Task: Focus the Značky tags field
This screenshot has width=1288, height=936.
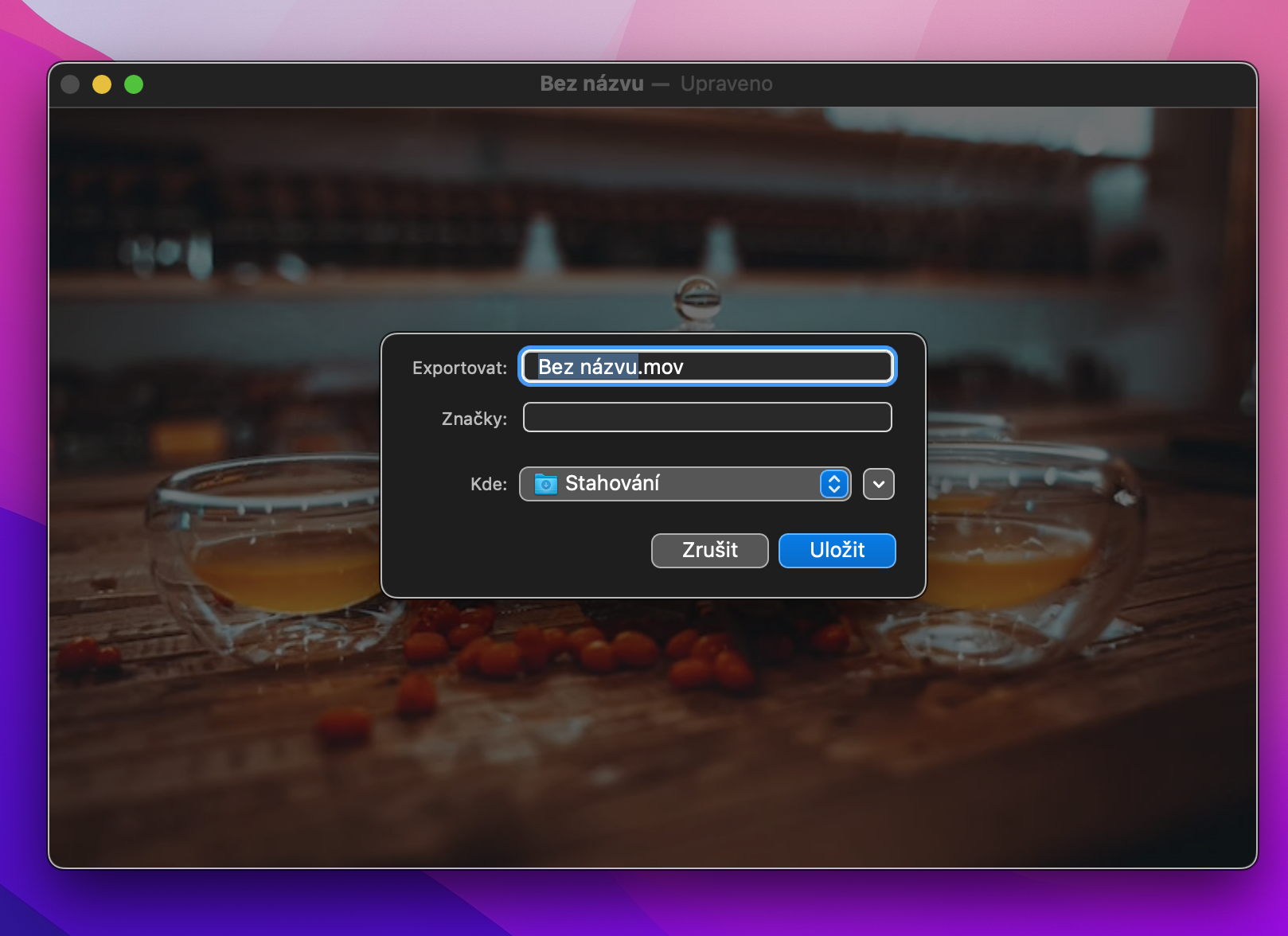Action: pos(707,417)
